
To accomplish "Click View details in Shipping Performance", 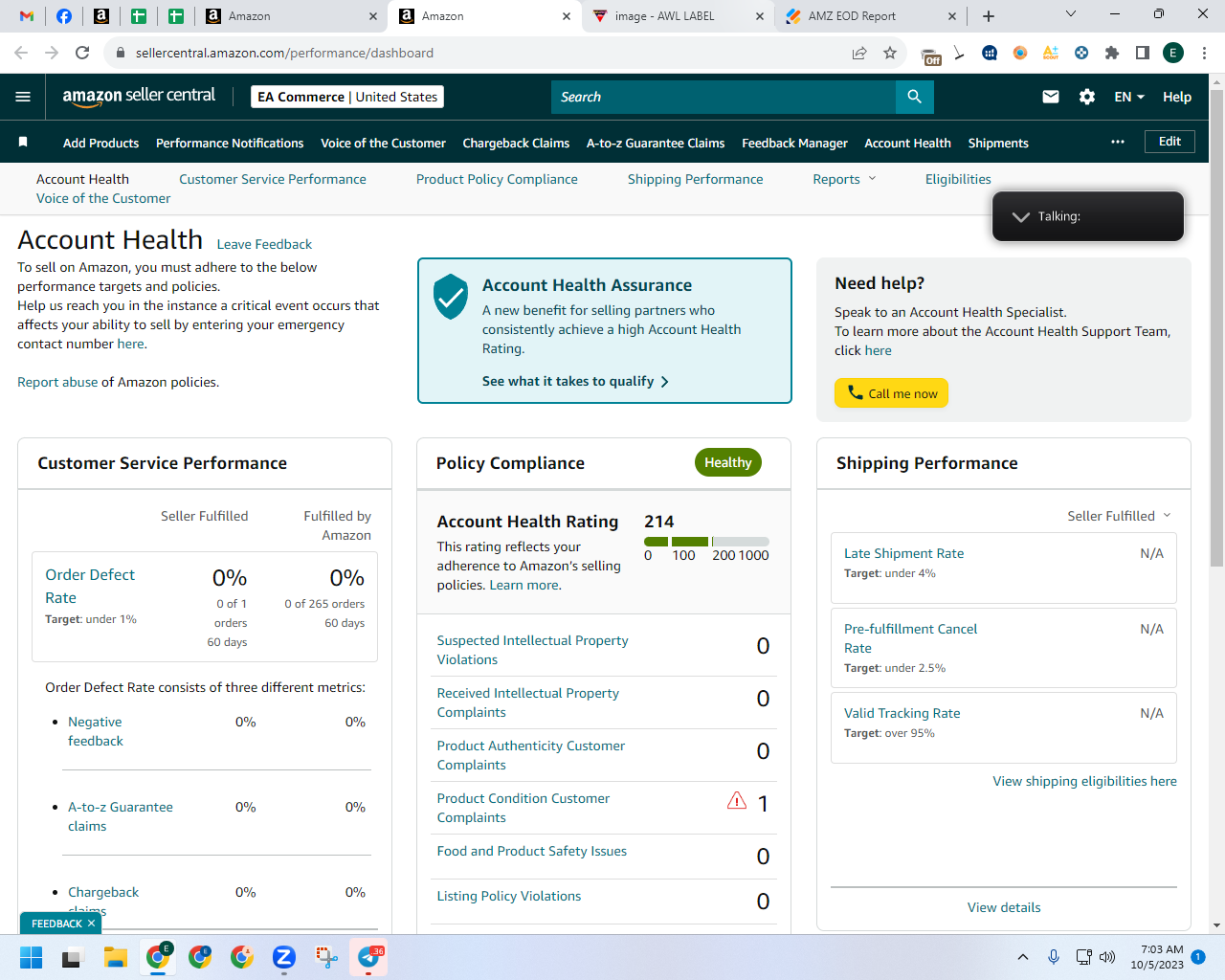I will click(1004, 907).
